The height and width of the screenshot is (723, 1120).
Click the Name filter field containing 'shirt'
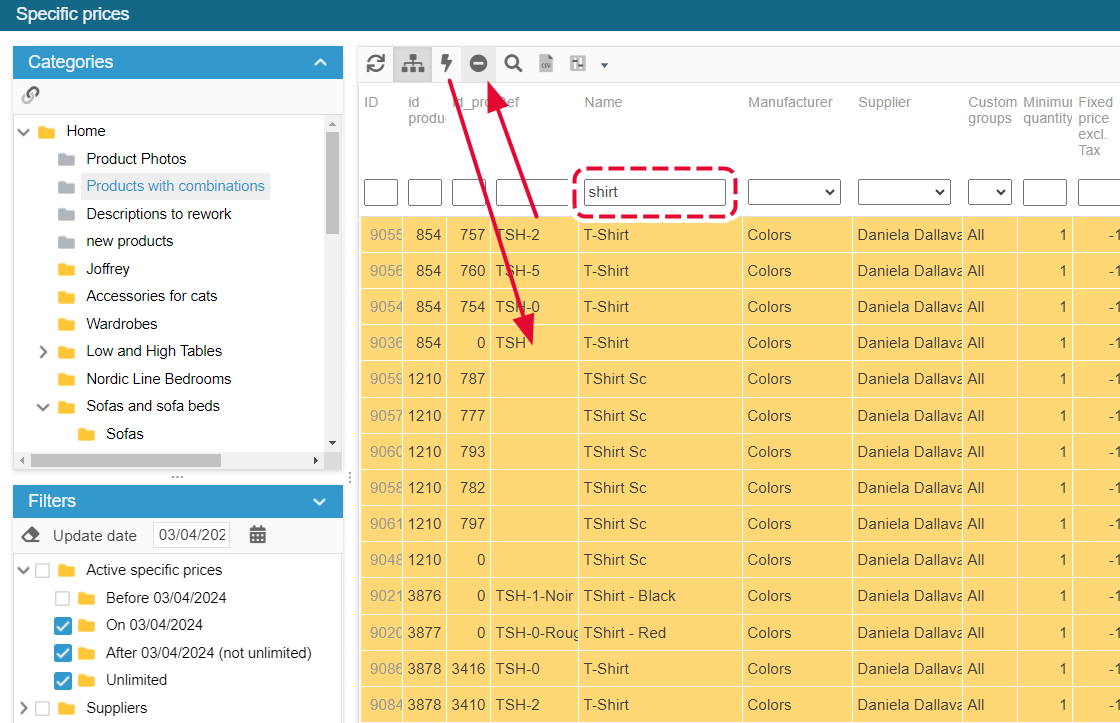655,192
